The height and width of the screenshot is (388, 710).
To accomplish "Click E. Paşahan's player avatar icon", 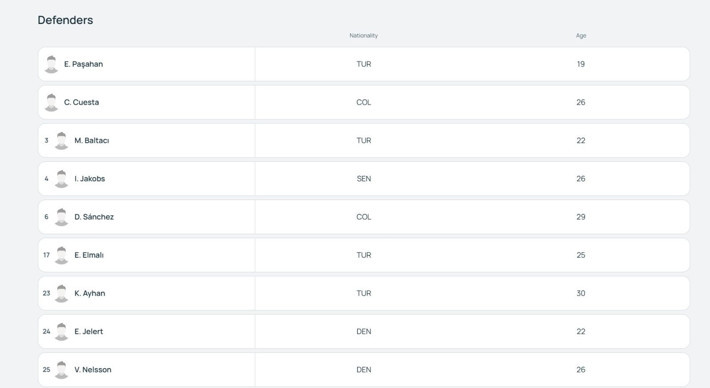I will click(51, 64).
